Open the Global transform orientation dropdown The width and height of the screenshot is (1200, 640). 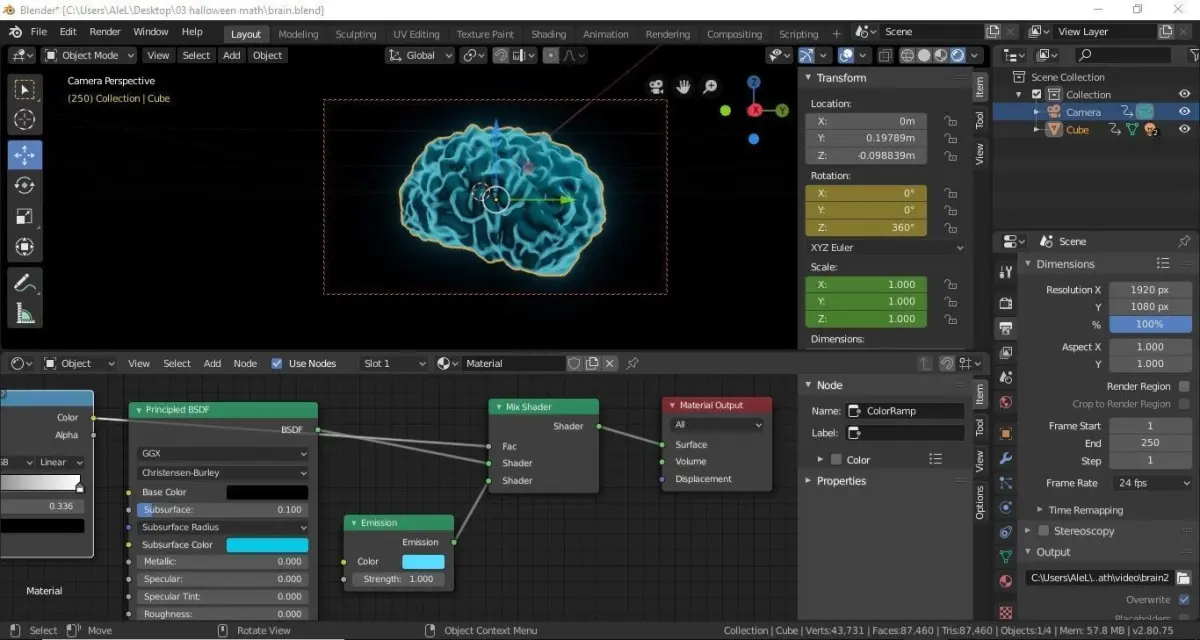[x=421, y=55]
